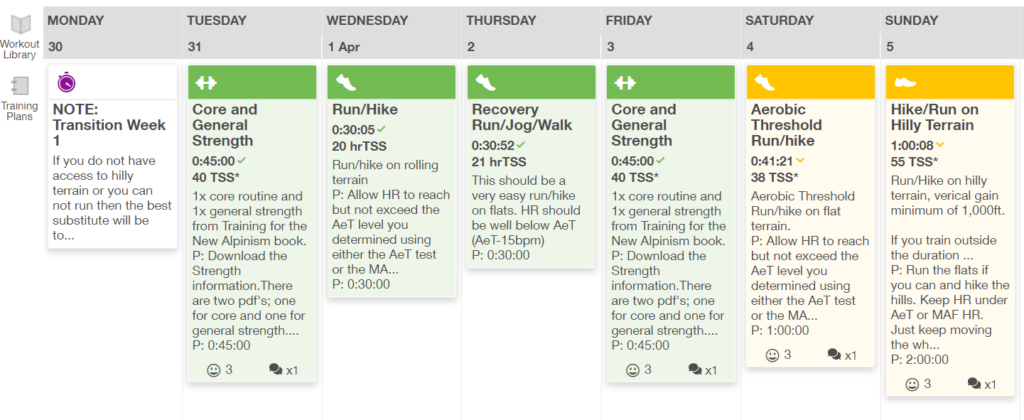1024x420 pixels.
Task: Click the purple stopwatch note icon on Monday
Action: (x=67, y=82)
